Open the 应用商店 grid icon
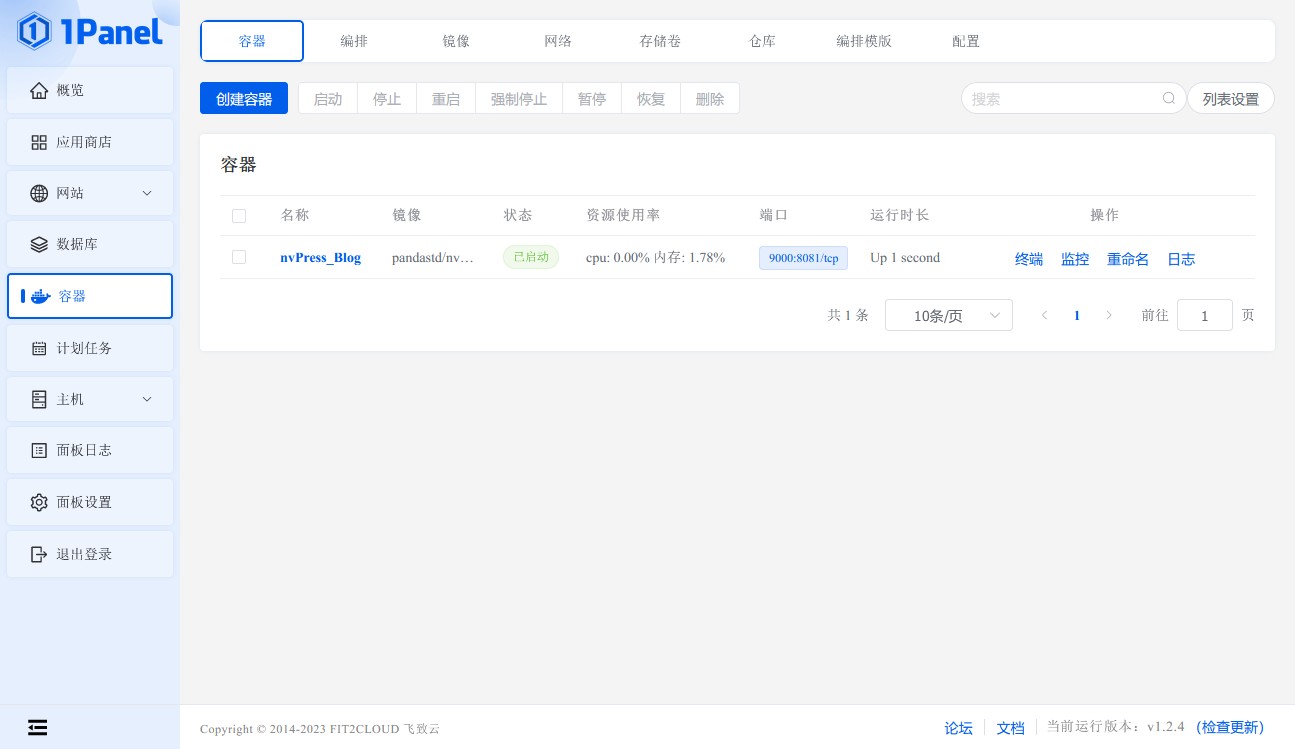 [39, 142]
